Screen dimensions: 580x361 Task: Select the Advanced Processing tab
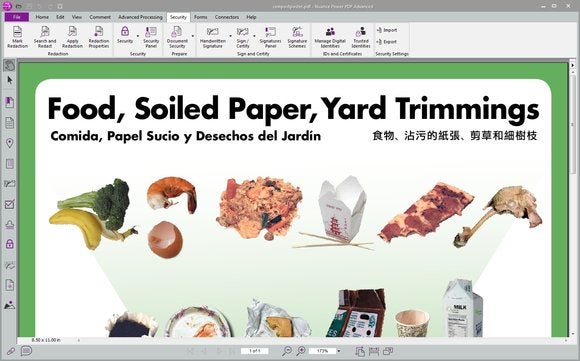point(140,17)
